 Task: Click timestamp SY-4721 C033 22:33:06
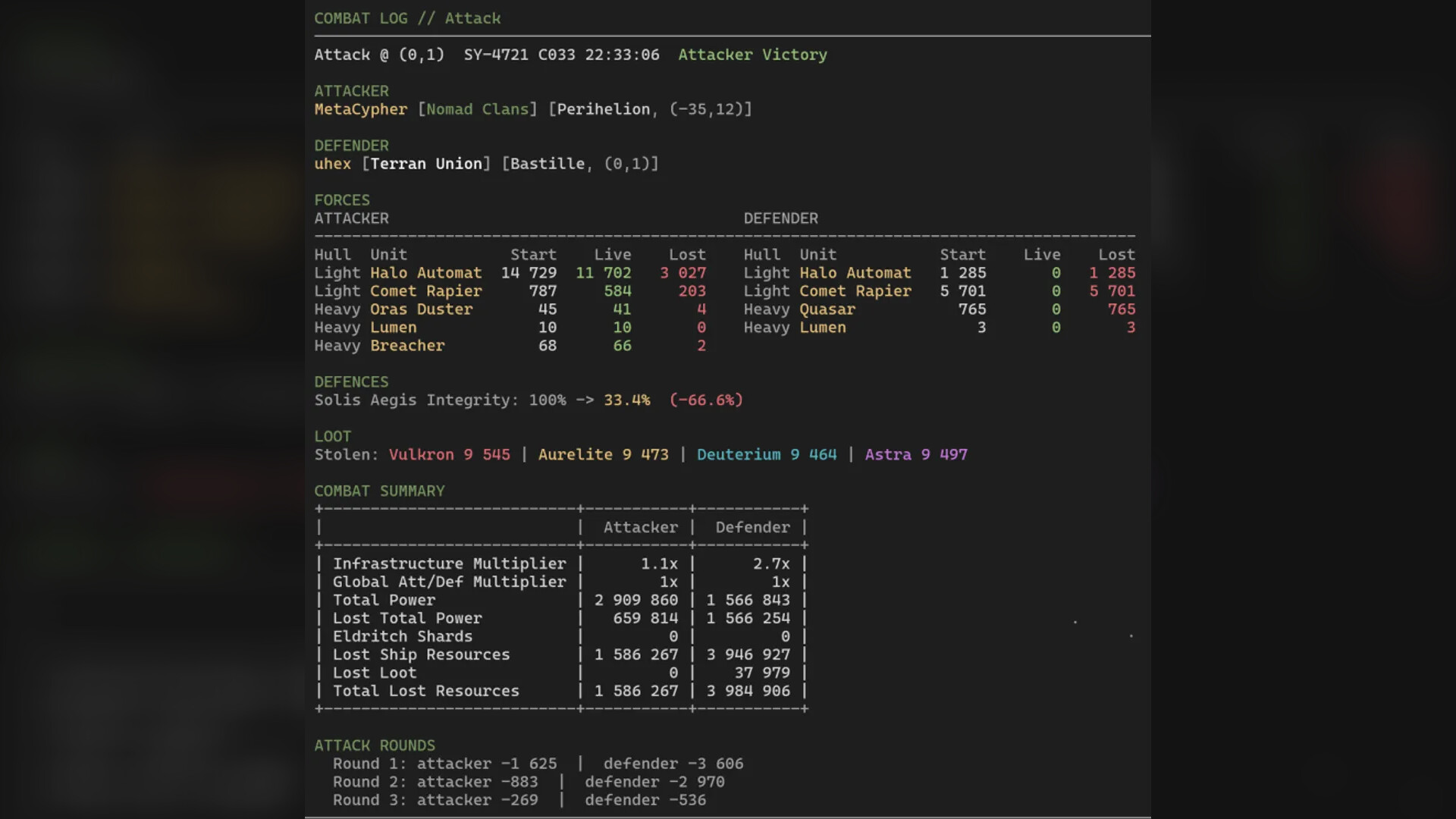(561, 55)
